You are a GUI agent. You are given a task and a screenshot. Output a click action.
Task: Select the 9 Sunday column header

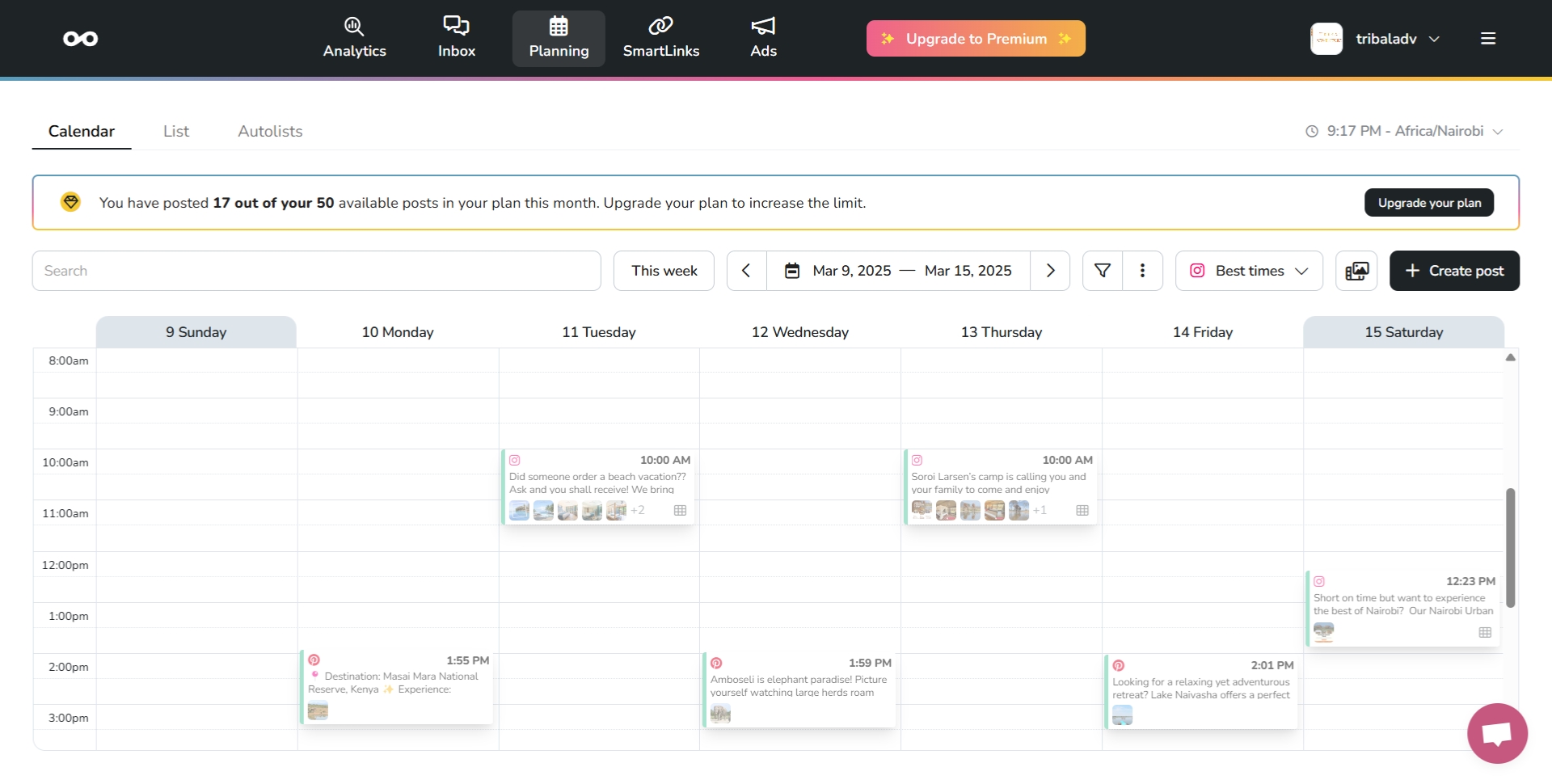[x=196, y=332]
